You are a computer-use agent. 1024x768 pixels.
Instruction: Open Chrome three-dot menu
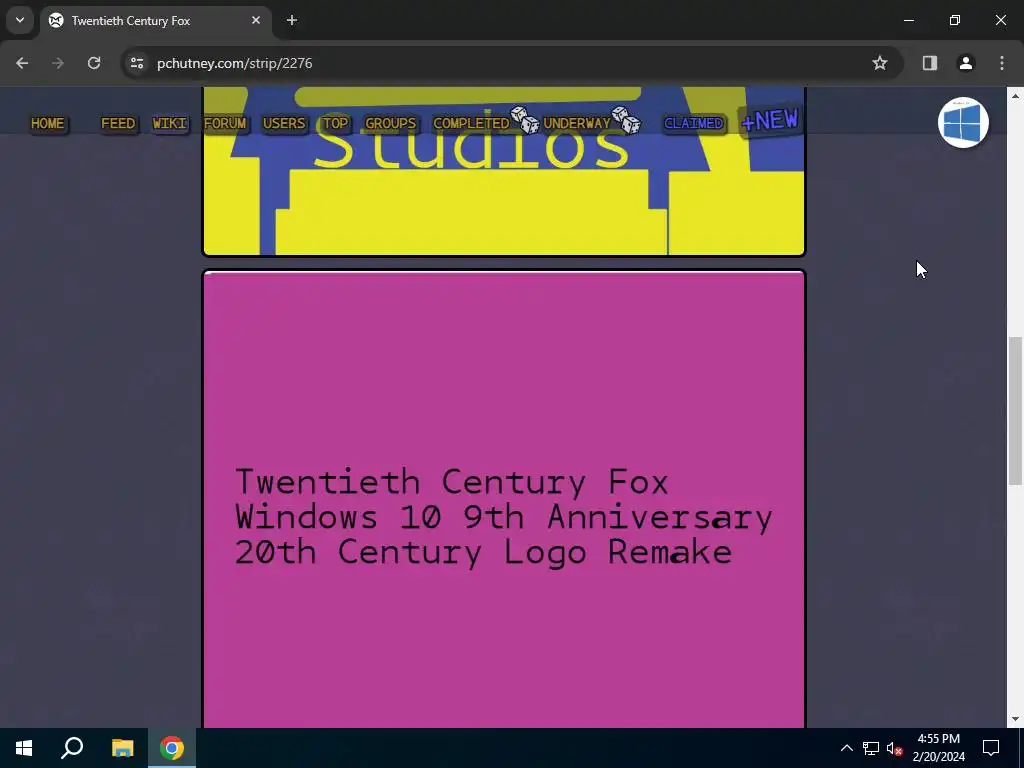pyautogui.click(x=1002, y=63)
